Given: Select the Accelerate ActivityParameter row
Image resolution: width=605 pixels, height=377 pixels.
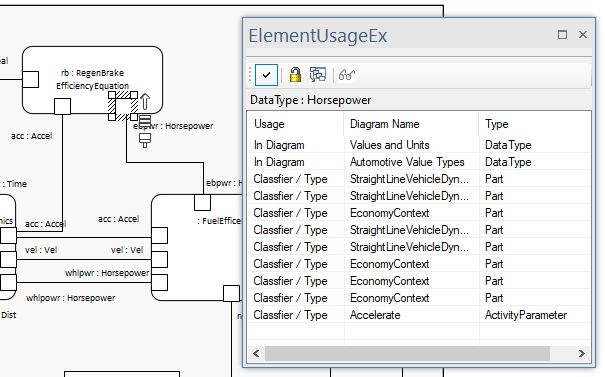Looking at the screenshot, I should tap(419, 315).
